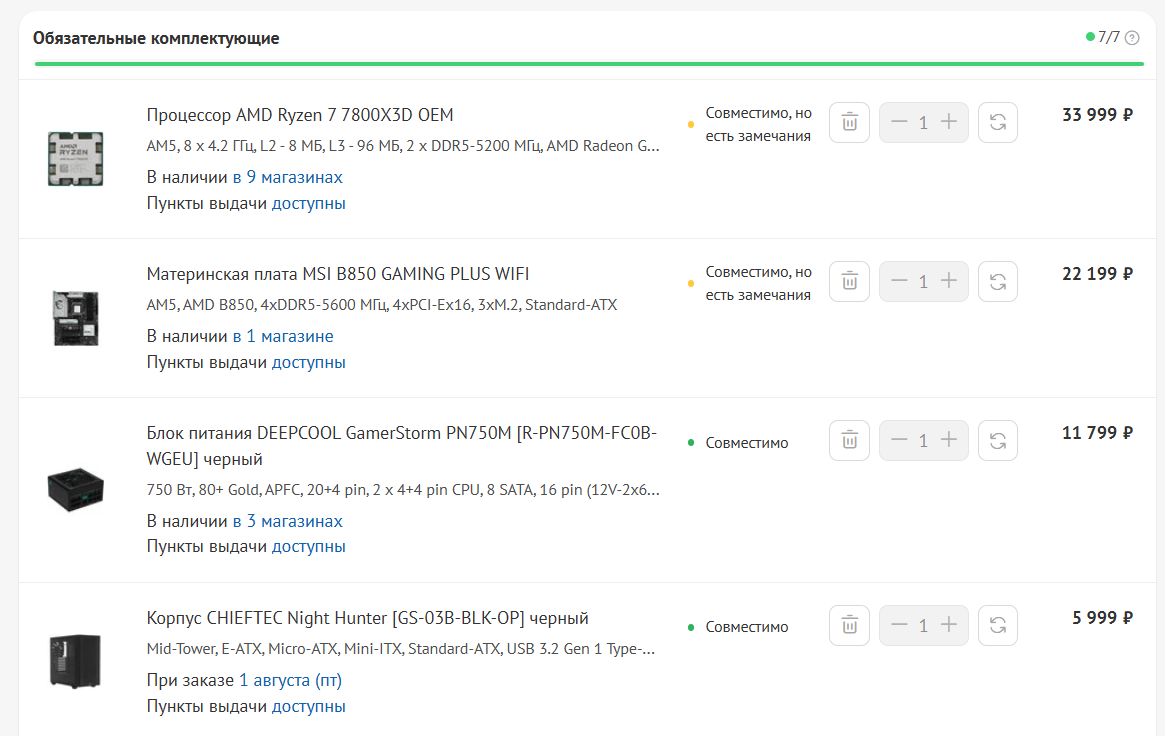1165x736 pixels.
Task: Click the price '33 999 ₽'
Action: [x=1097, y=114]
